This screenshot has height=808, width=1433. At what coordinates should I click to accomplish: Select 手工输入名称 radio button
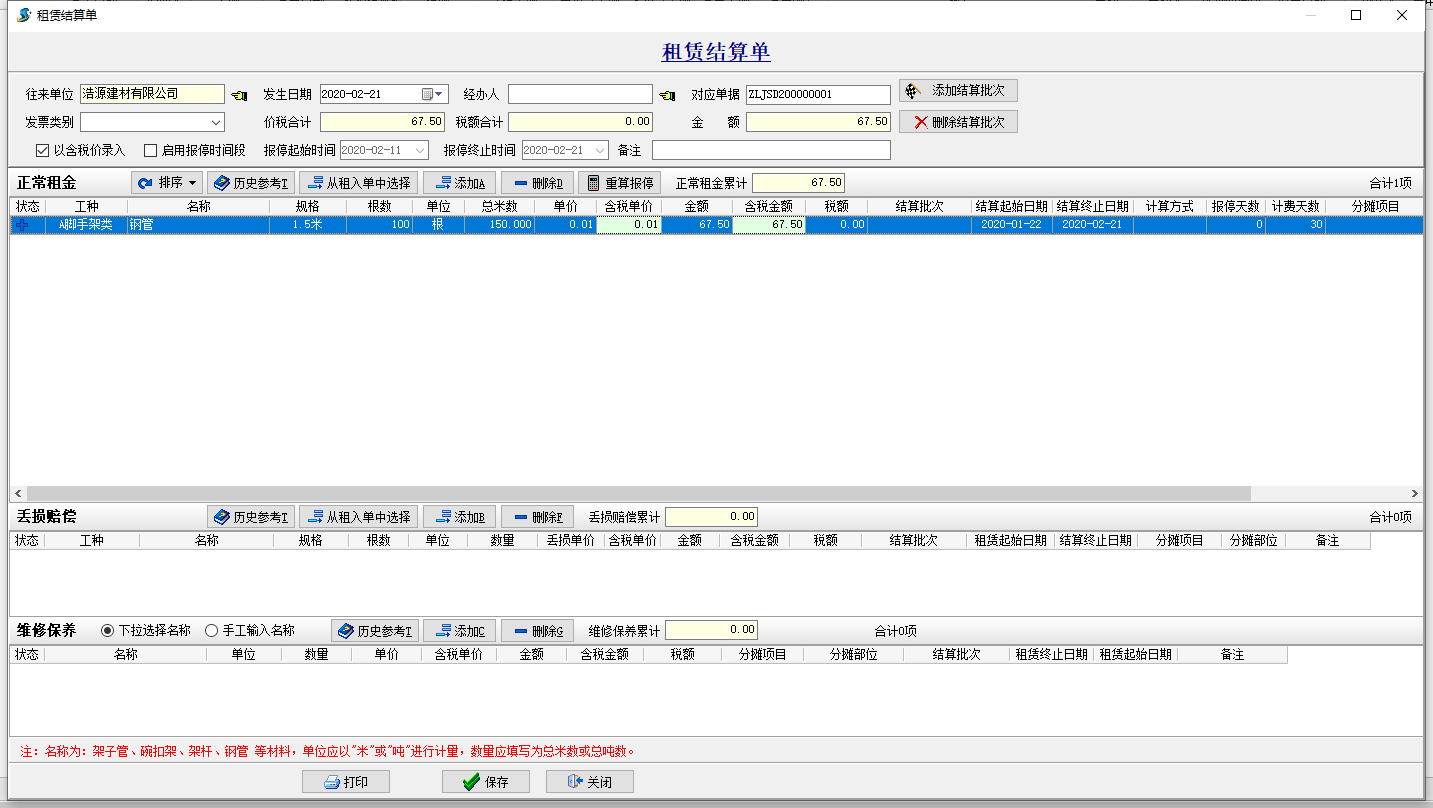(x=211, y=631)
